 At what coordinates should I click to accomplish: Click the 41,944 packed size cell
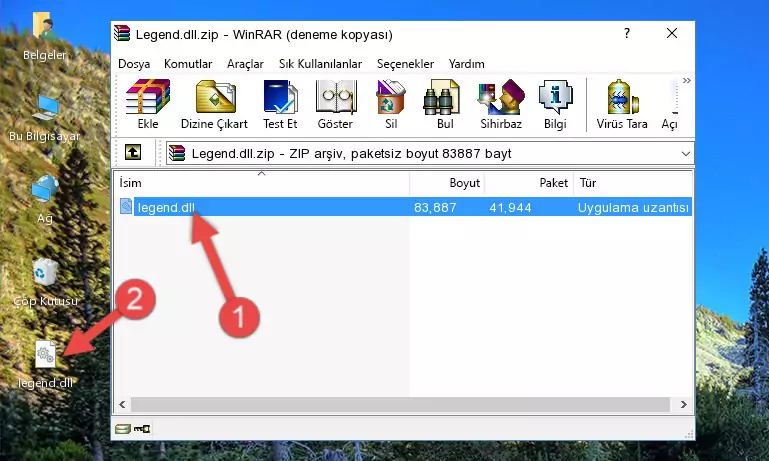coord(510,207)
